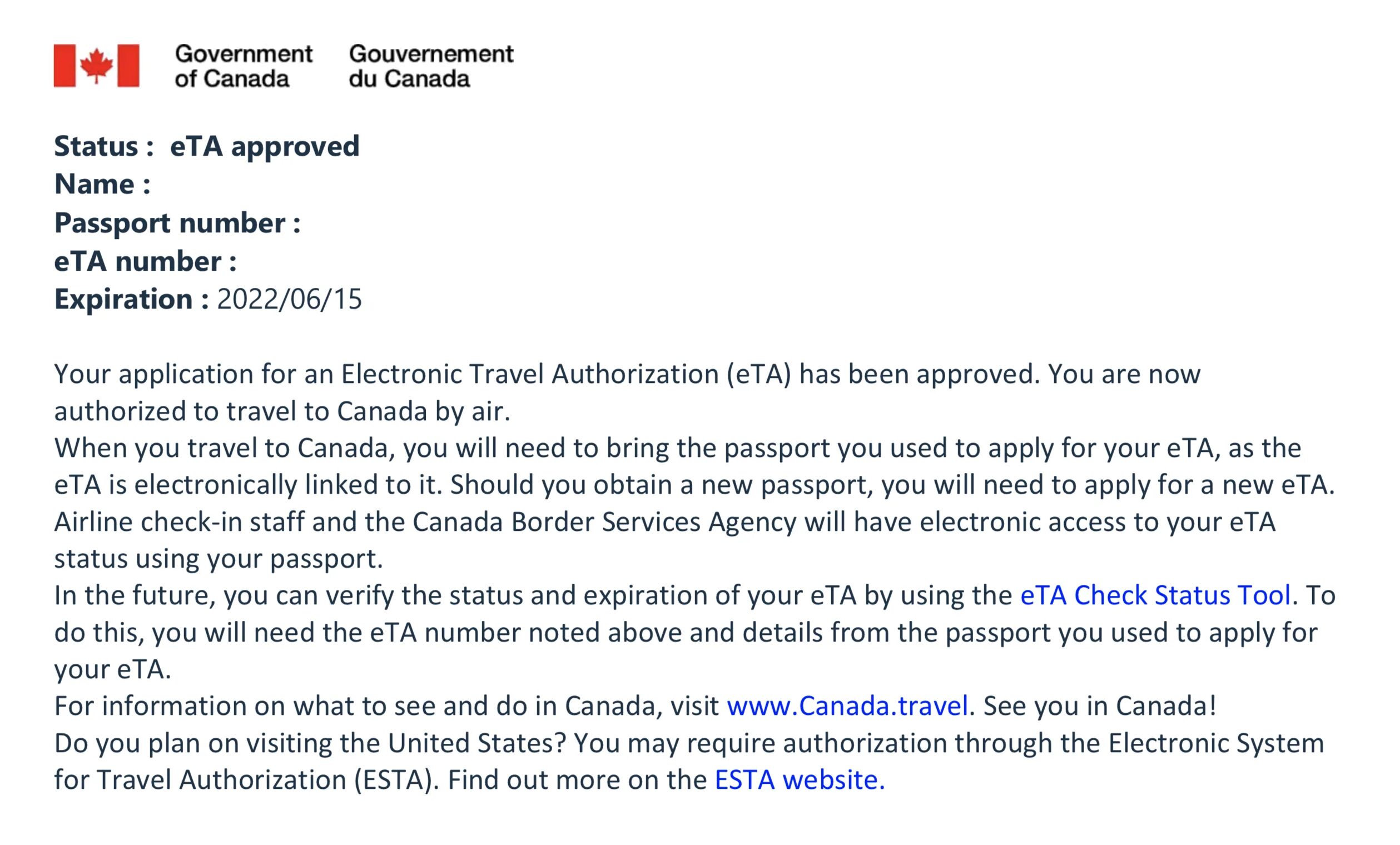1400x845 pixels.
Task: Click 'authorized to travel to Canada by air' sentence
Action: [282, 411]
